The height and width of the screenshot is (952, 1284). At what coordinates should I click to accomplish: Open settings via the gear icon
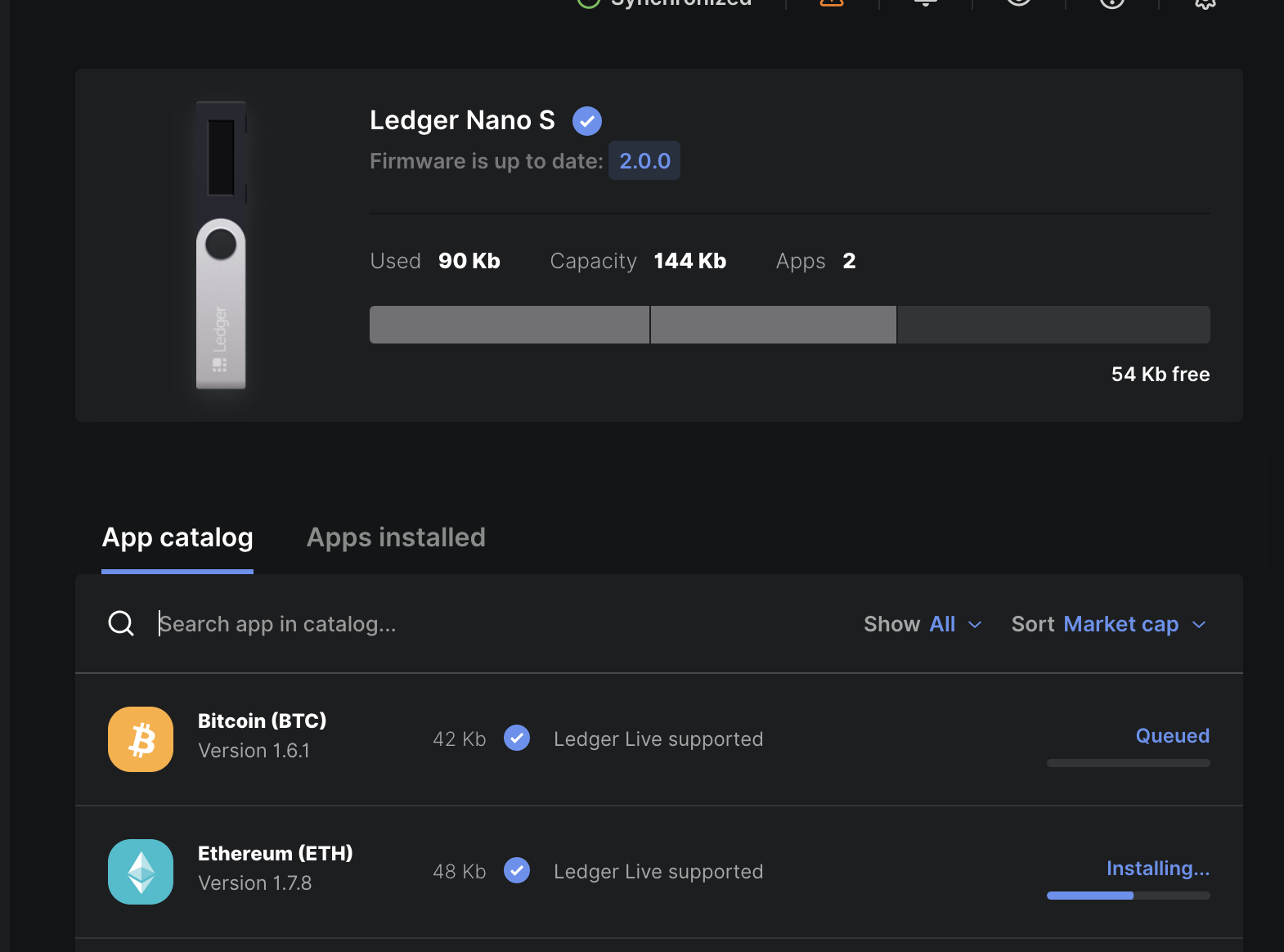[1205, 2]
